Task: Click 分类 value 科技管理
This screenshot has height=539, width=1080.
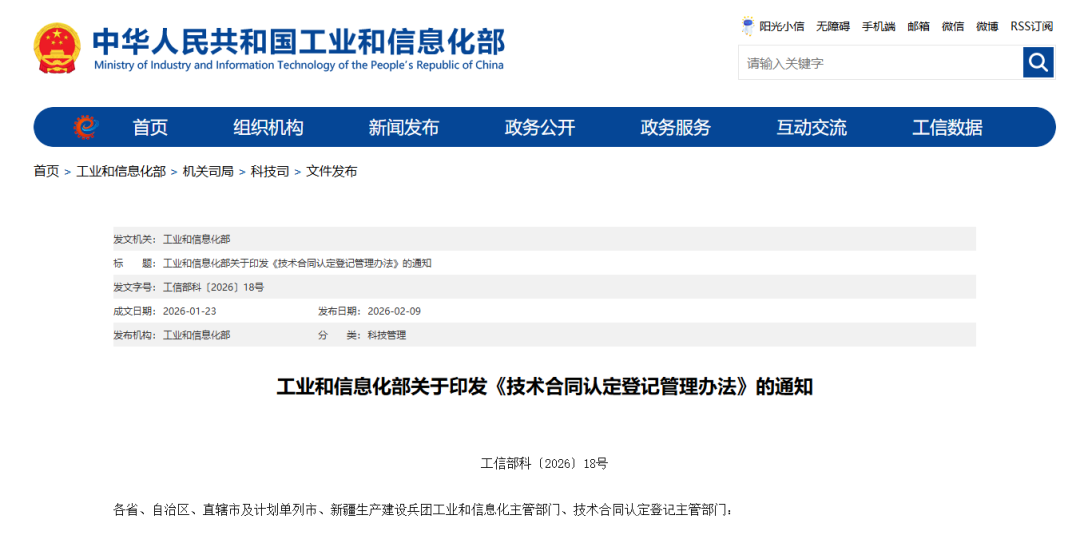Action: coord(386,335)
